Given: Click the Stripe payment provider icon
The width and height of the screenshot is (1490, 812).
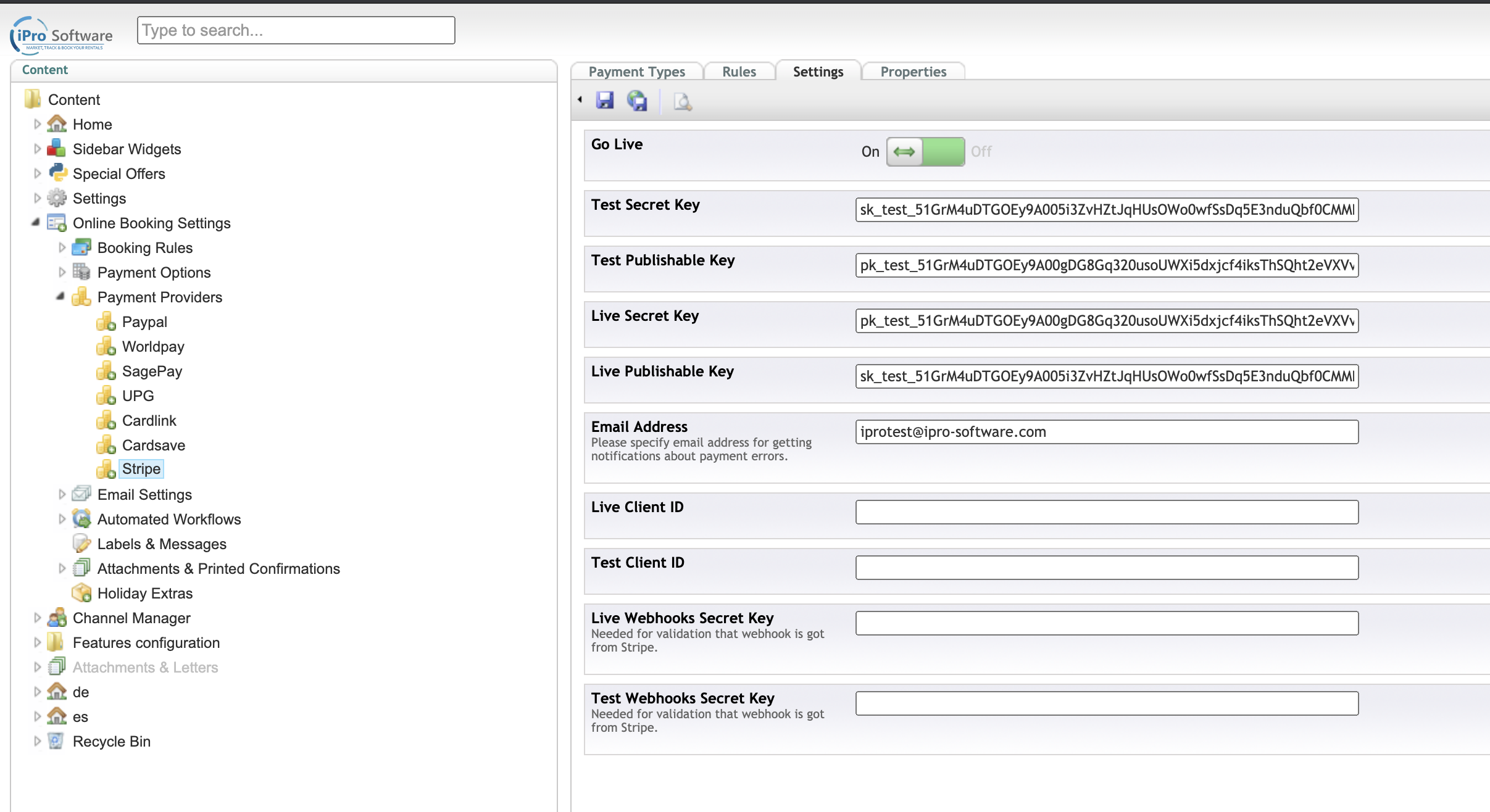Looking at the screenshot, I should pos(106,470).
